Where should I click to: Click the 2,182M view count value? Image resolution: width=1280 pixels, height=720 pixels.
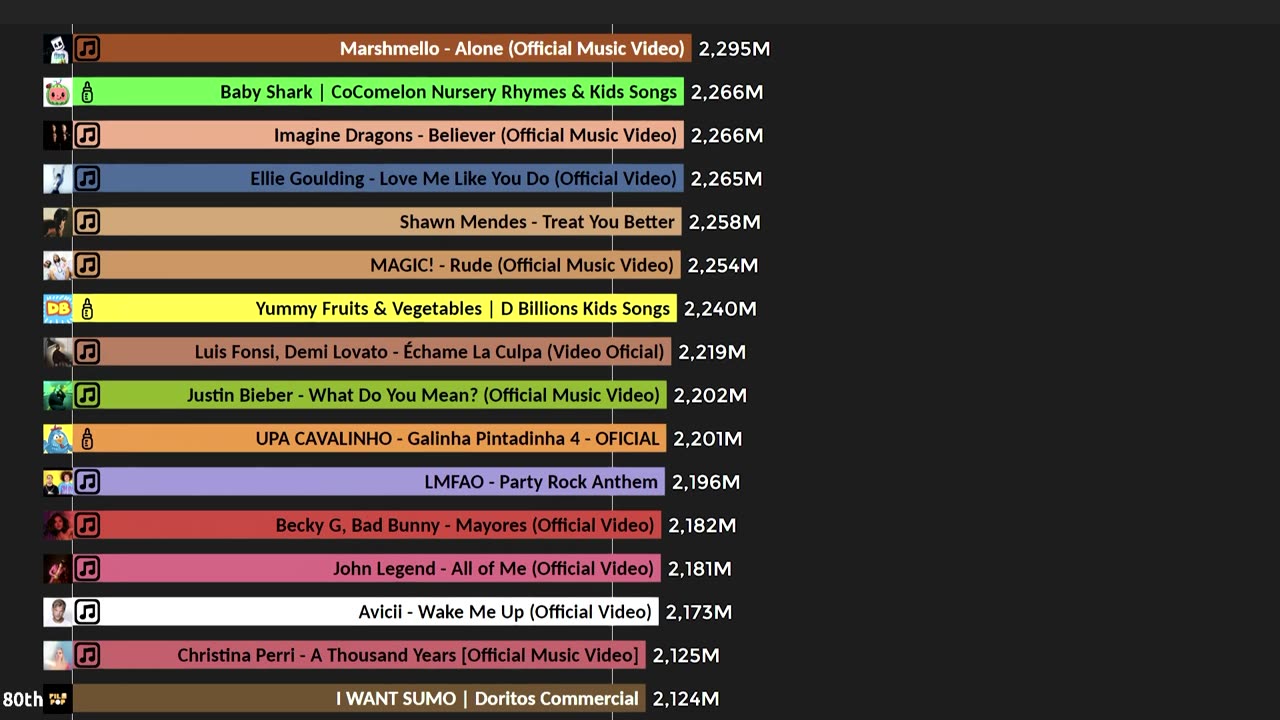[702, 525]
